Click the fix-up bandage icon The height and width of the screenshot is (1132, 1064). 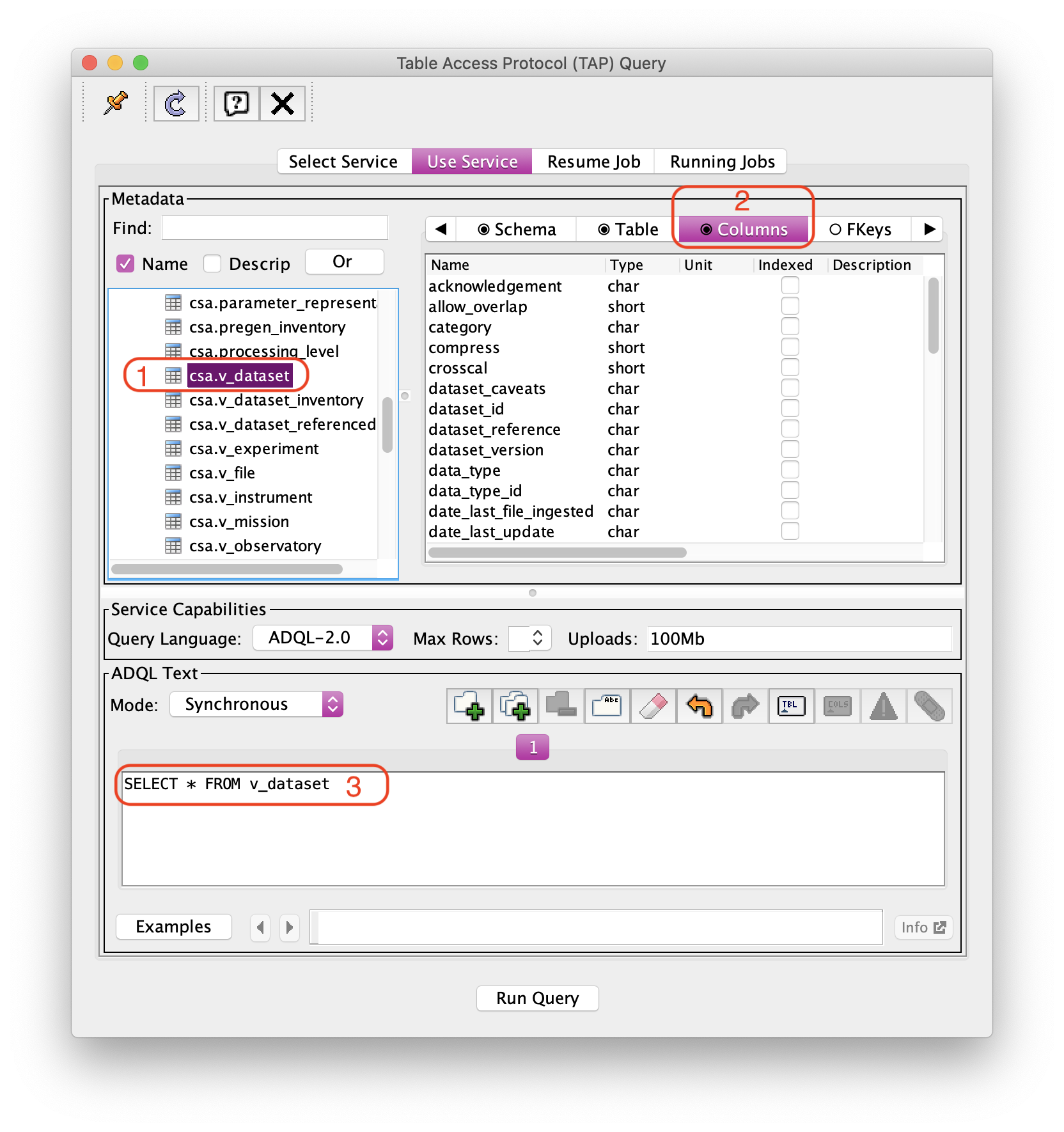coord(930,706)
